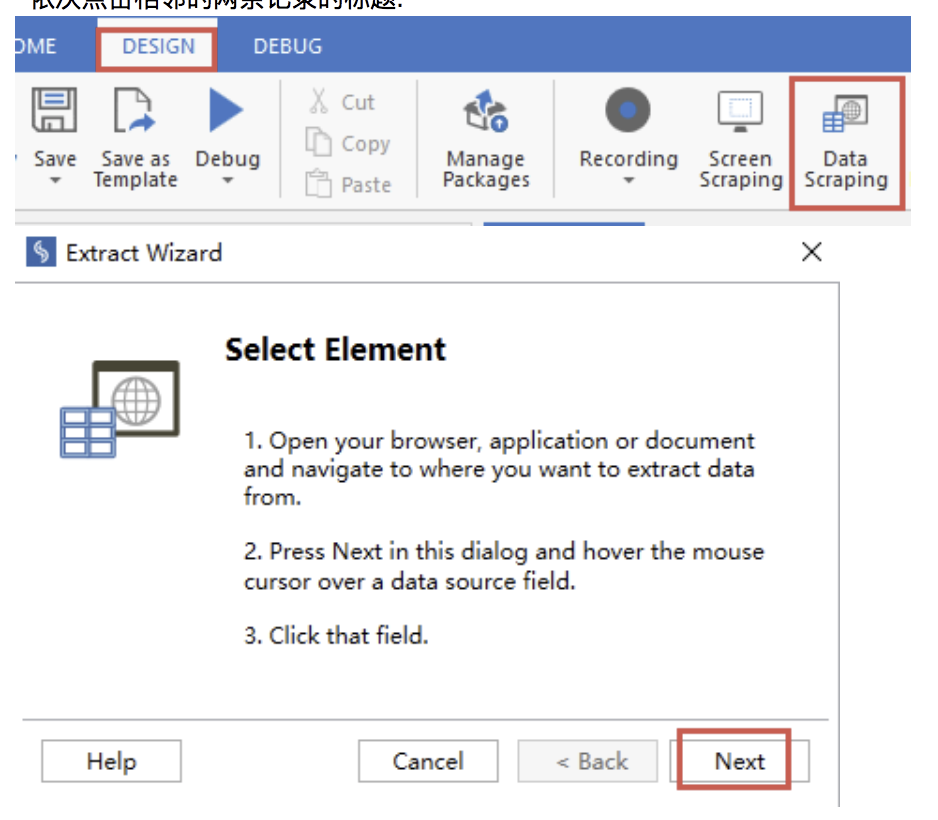Switch to the HOME tab
The height and width of the screenshot is (820, 938).
click(x=36, y=46)
